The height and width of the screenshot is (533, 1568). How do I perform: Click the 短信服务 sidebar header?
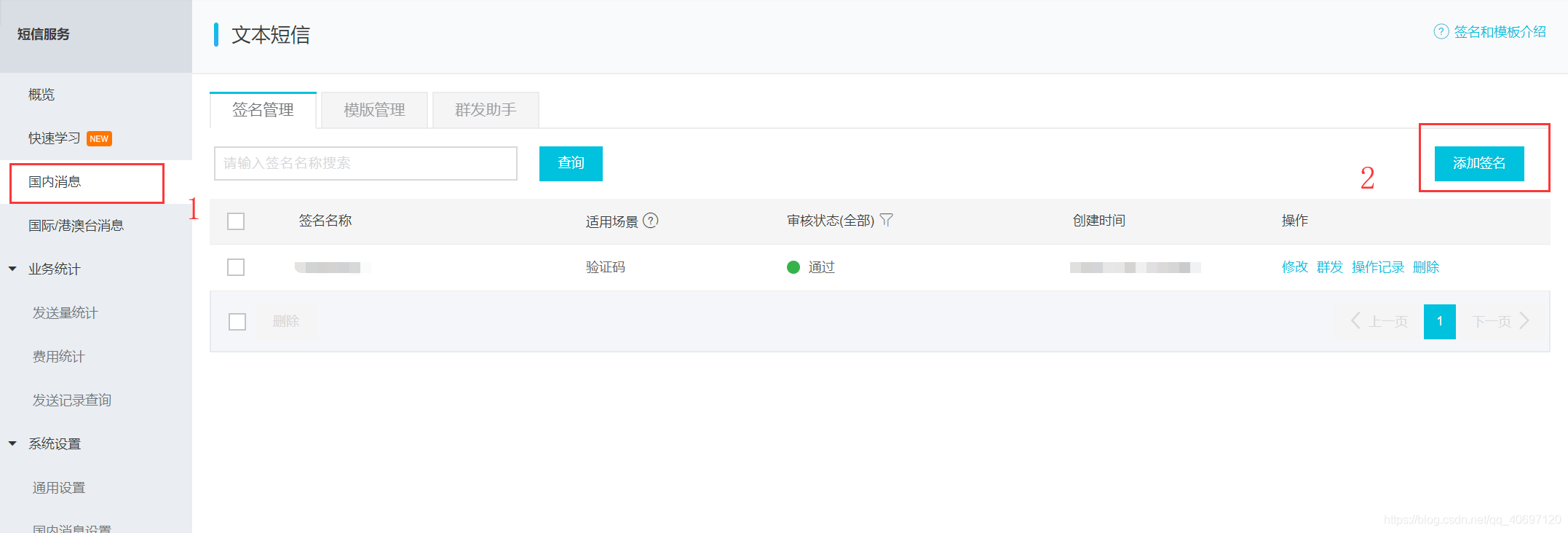point(44,34)
